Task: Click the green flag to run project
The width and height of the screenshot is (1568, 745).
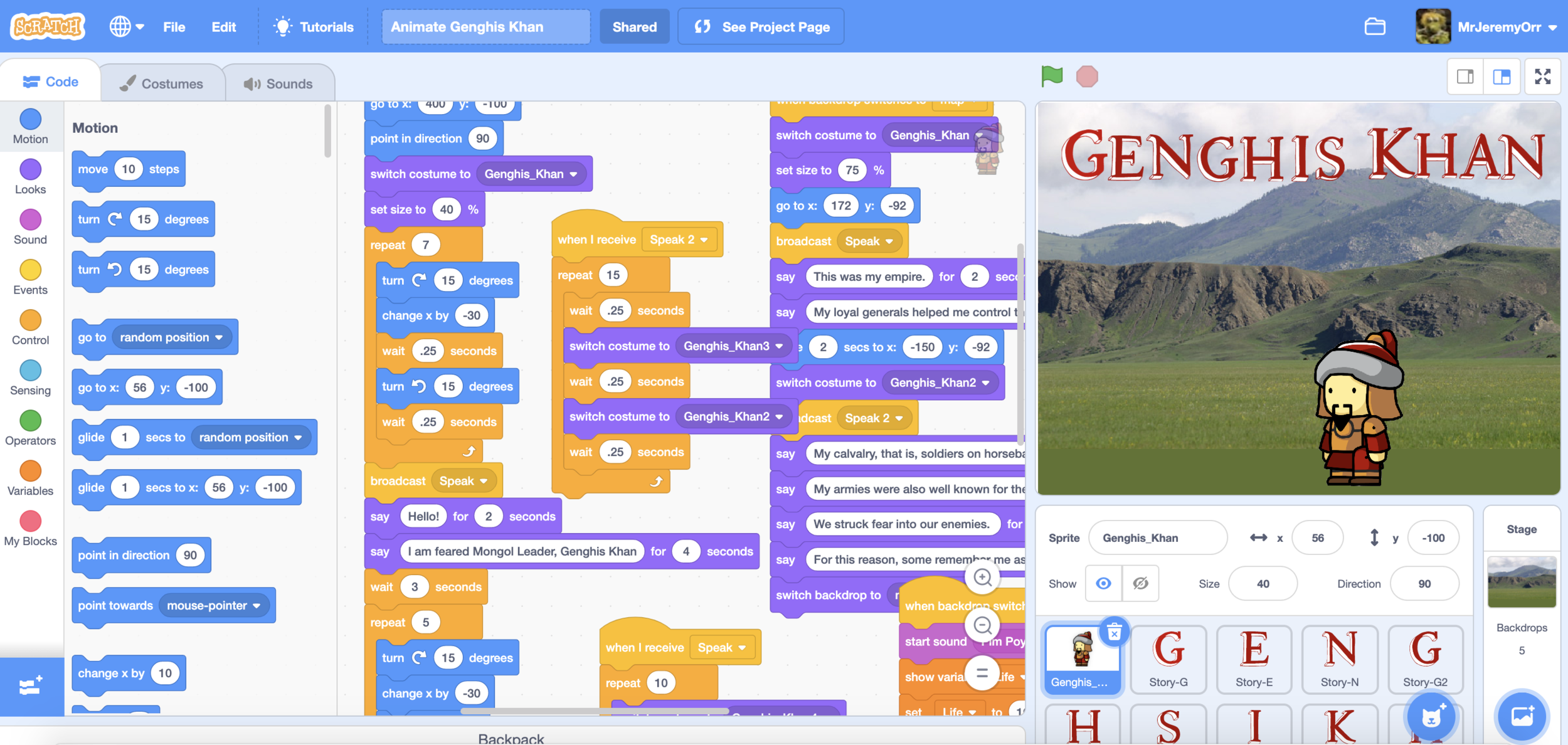Action: 1052,77
